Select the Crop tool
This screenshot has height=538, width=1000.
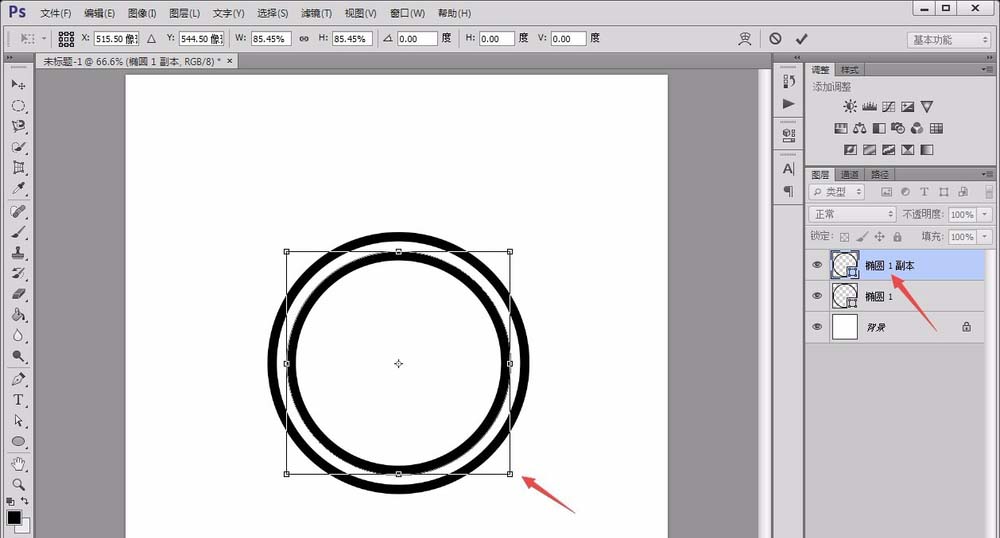(18, 168)
